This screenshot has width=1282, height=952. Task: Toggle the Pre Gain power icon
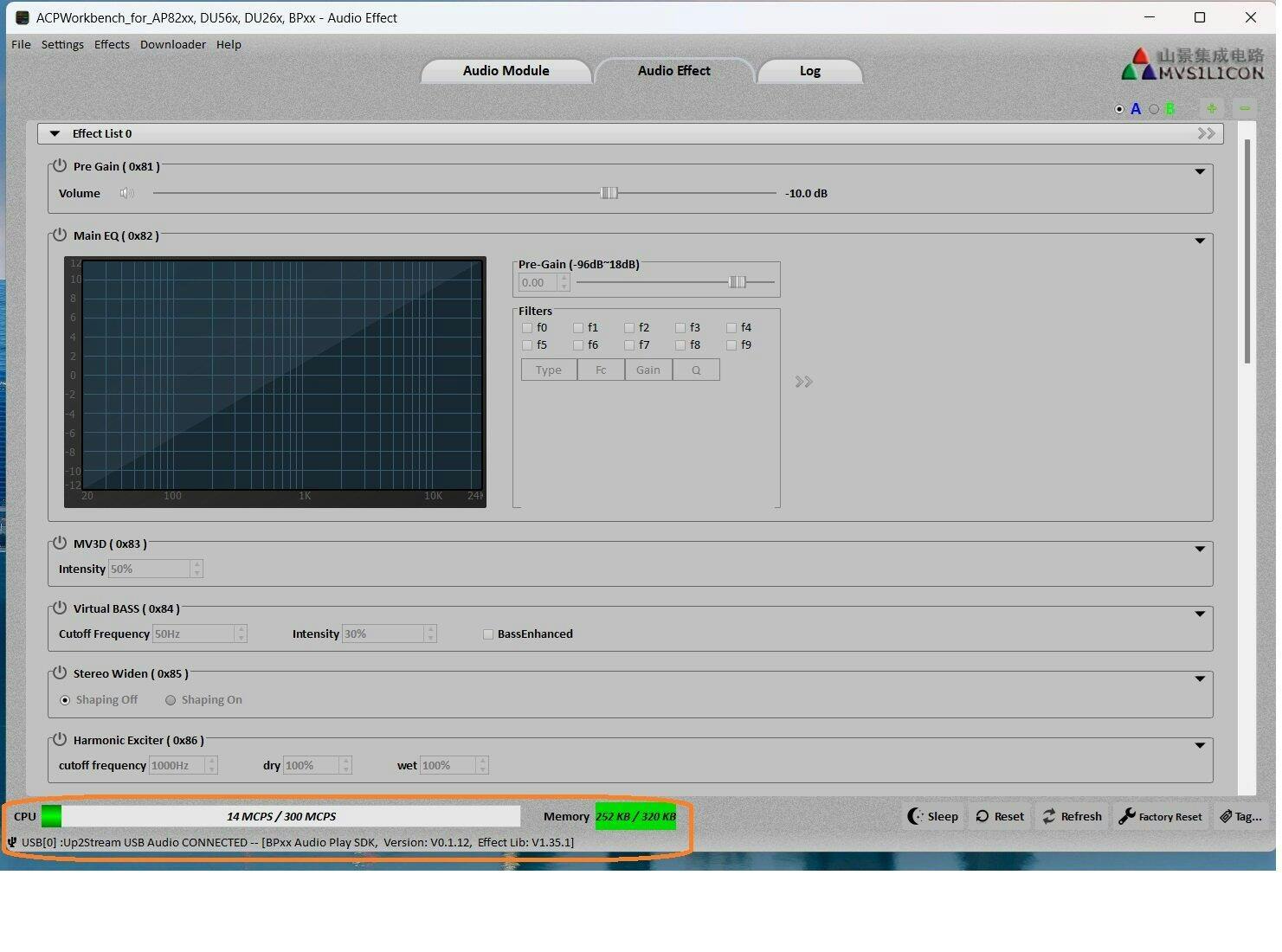click(x=59, y=165)
